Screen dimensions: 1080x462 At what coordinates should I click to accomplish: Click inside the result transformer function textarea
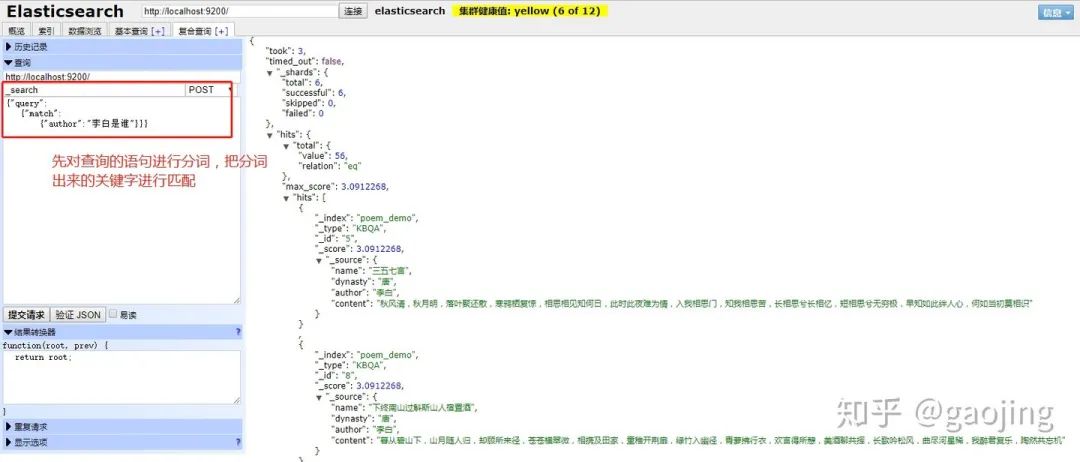click(122, 377)
